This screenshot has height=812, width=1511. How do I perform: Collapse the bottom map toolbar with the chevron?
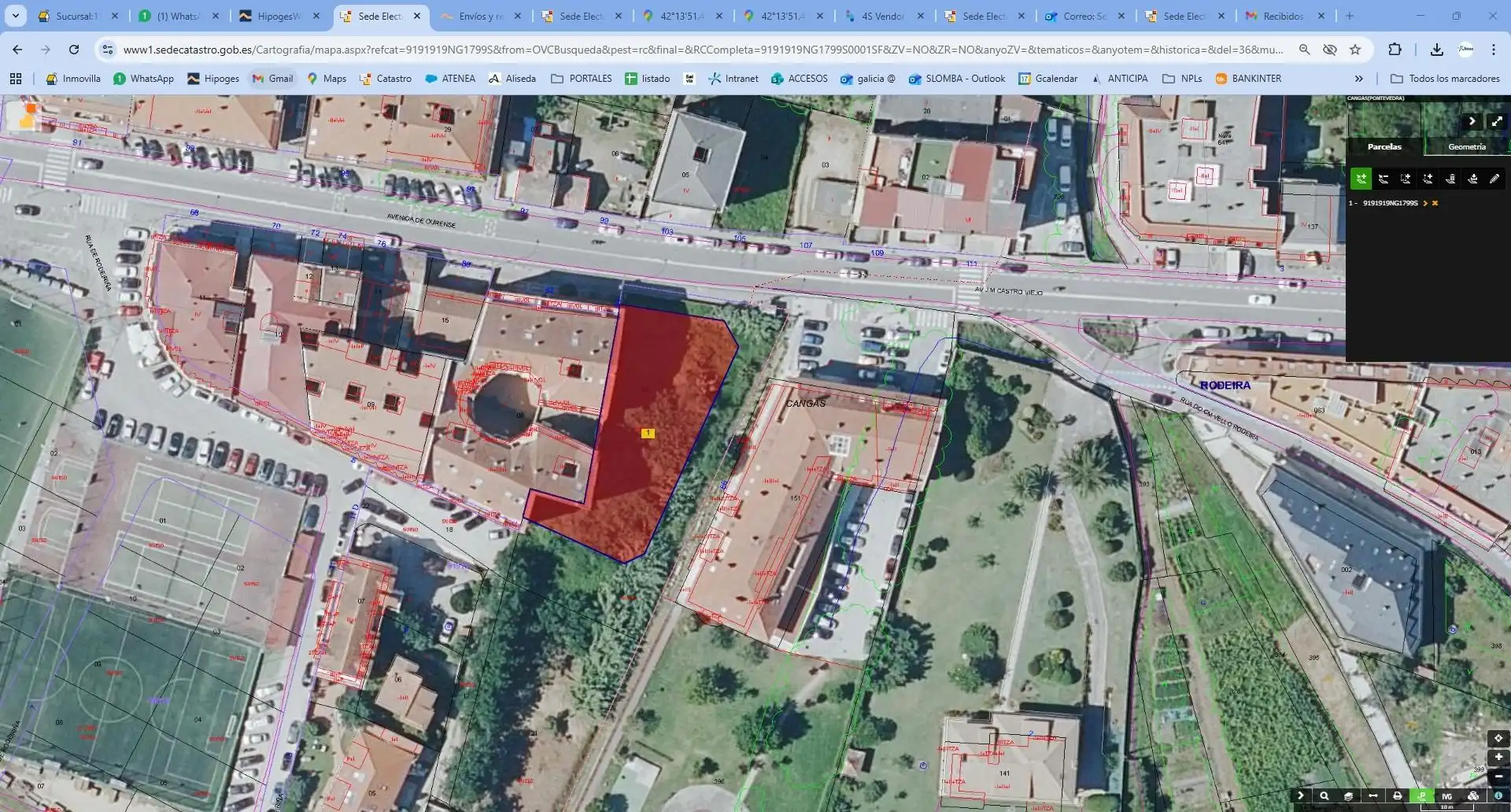1301,796
